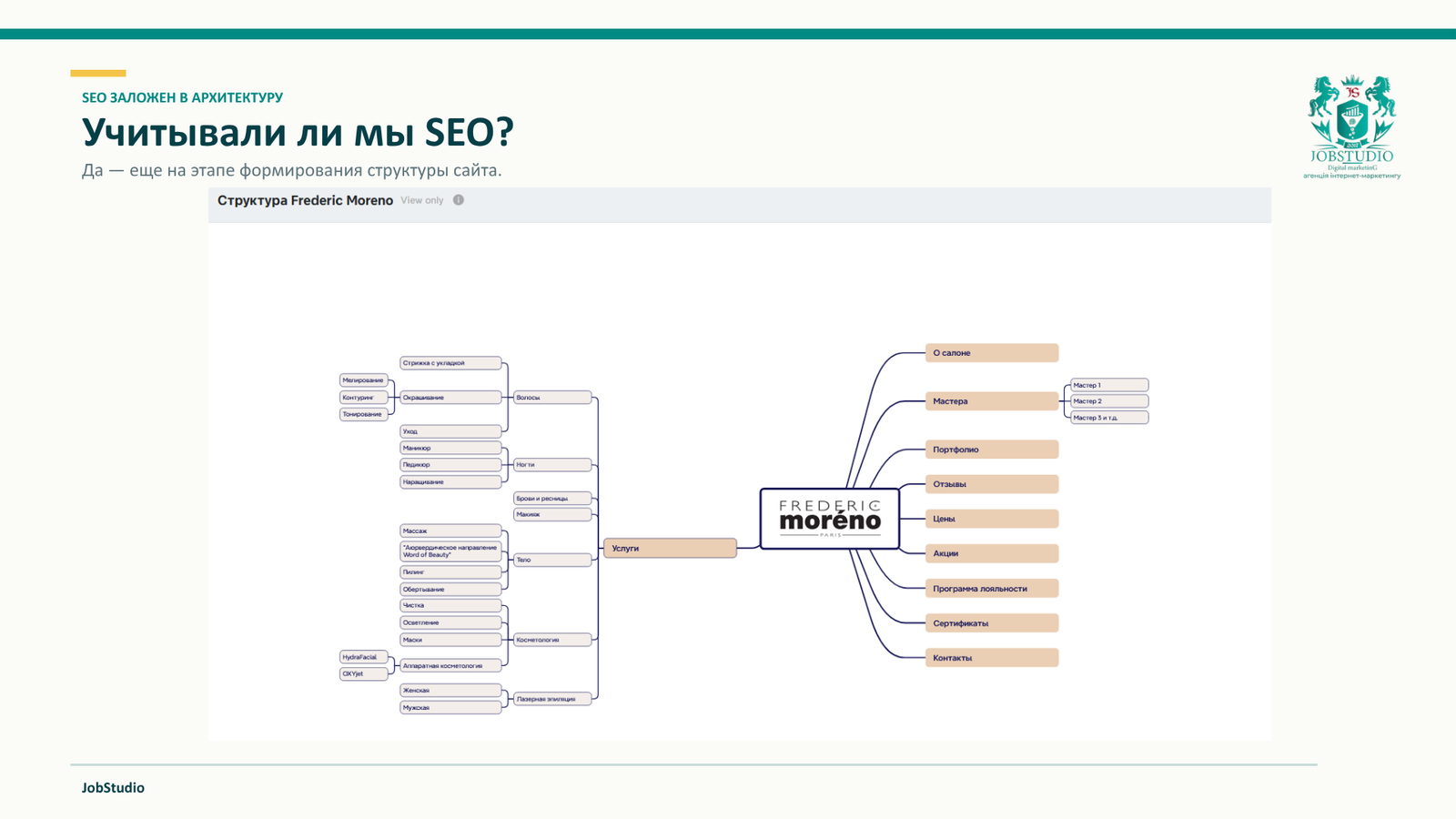Select the Отзывы node
1456x819 pixels.
[992, 484]
